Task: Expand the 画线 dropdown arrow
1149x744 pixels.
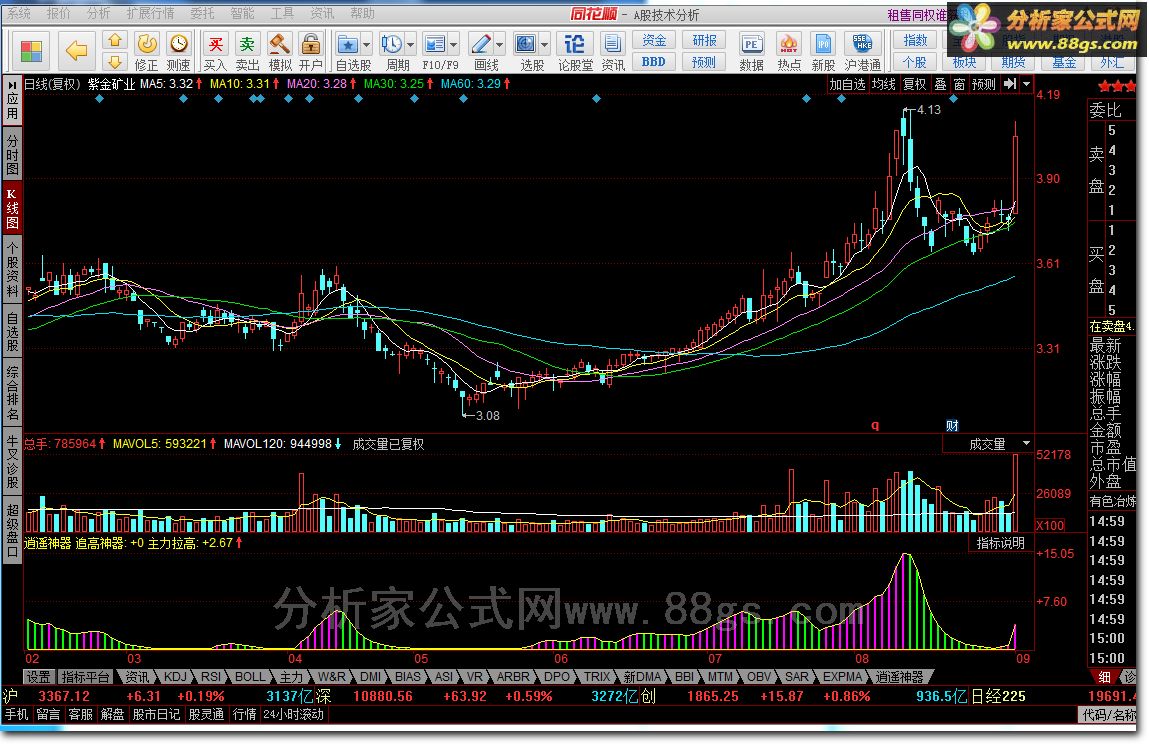Action: pos(500,45)
